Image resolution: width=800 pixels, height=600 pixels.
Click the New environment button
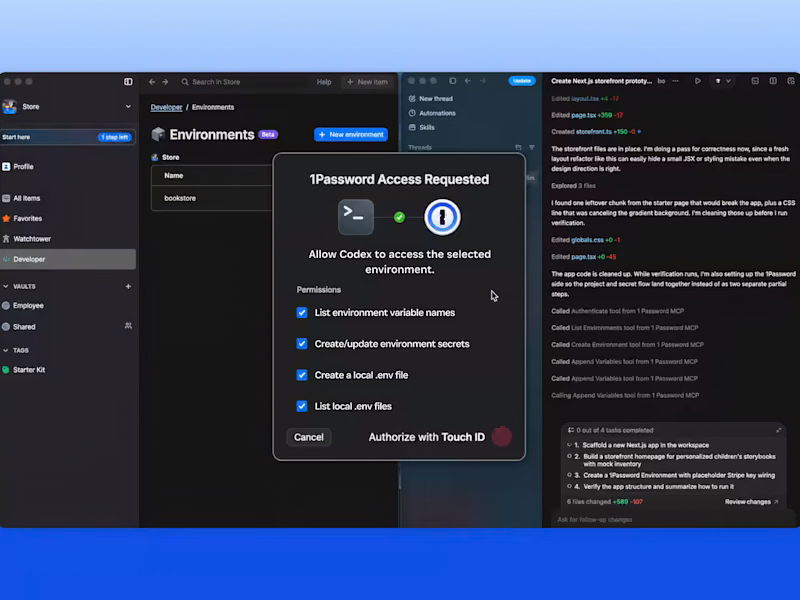click(x=351, y=135)
